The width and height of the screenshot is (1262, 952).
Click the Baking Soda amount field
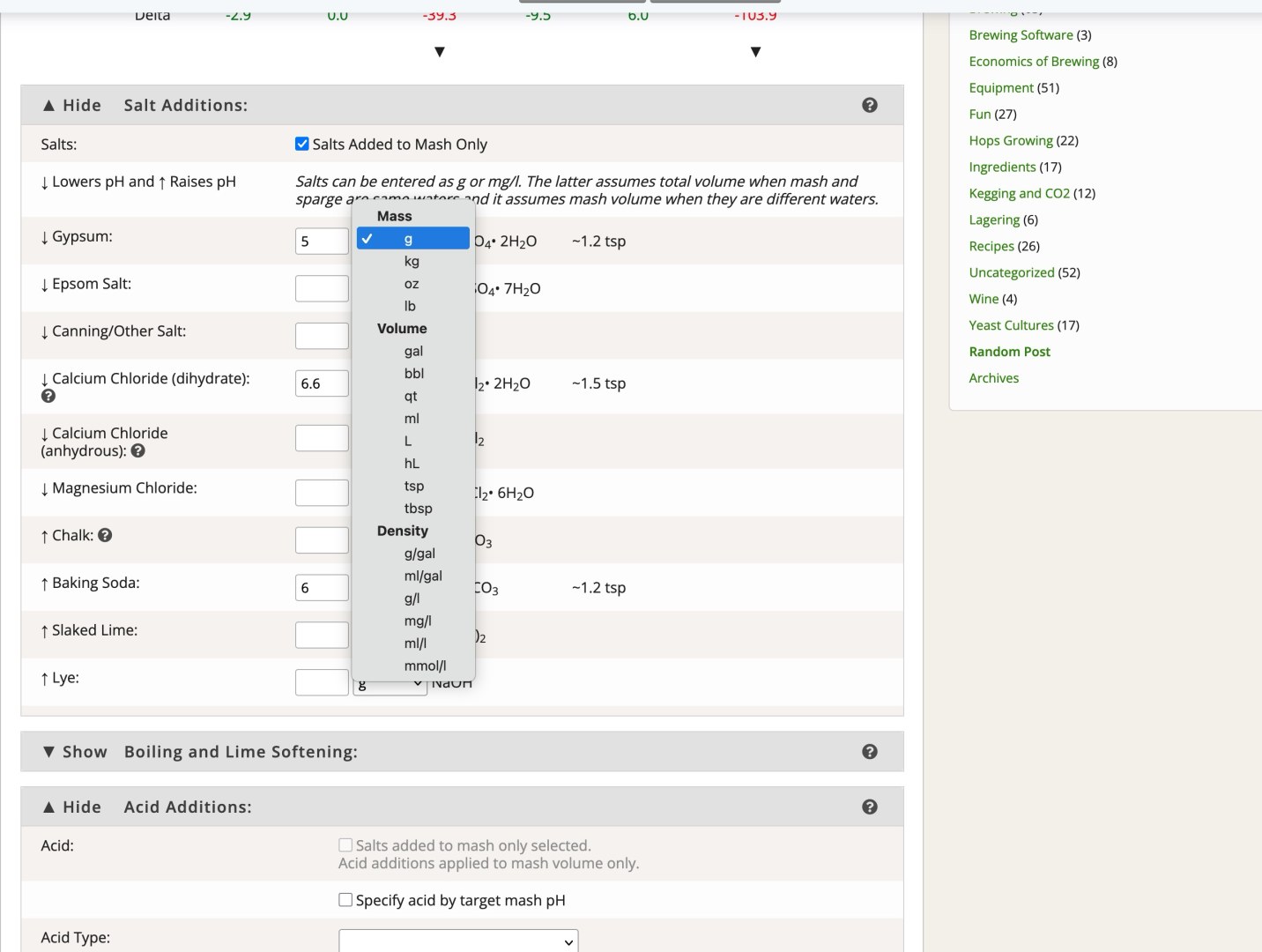pyautogui.click(x=322, y=588)
